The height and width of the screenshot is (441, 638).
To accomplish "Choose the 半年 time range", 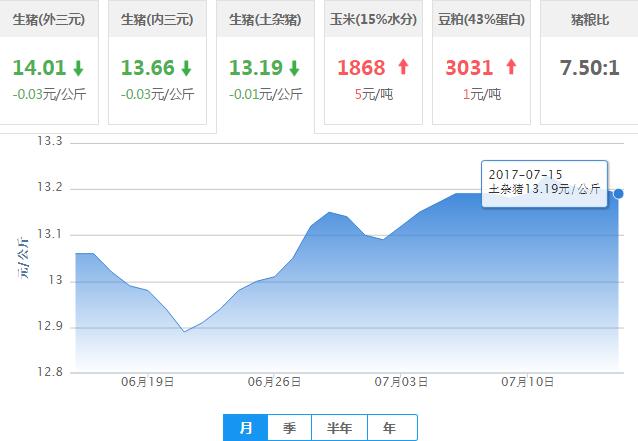I will 339,428.
